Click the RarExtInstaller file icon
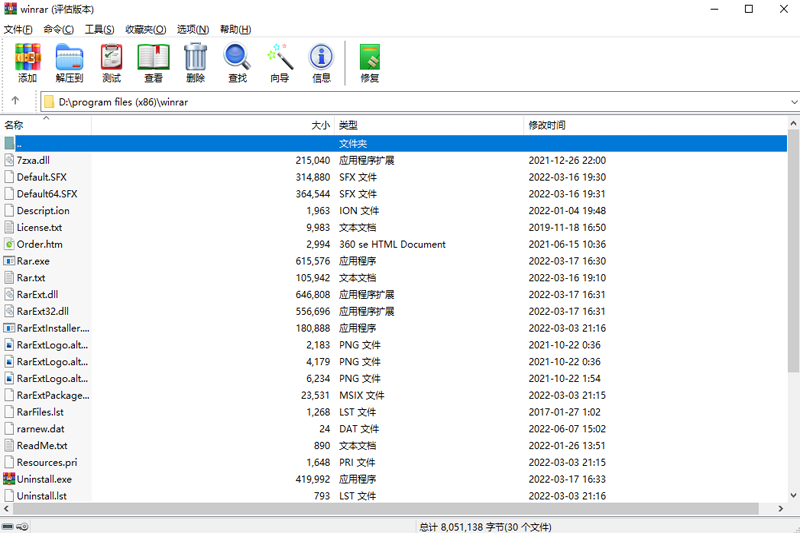This screenshot has width=800, height=533. coord(9,328)
